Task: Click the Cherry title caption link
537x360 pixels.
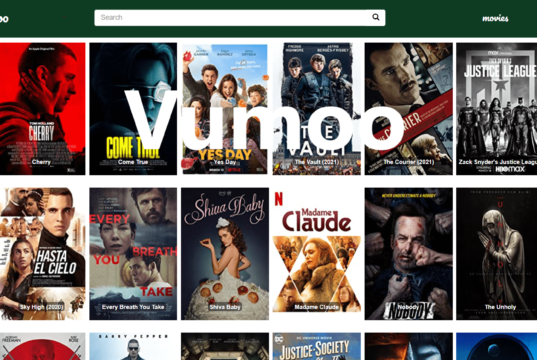Action: click(41, 162)
